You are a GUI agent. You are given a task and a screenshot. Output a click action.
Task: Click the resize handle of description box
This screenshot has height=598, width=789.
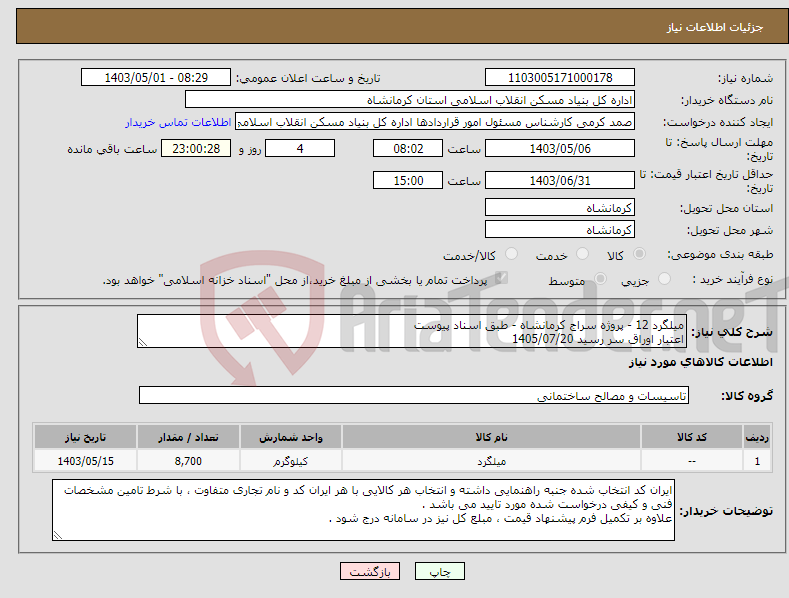[143, 343]
